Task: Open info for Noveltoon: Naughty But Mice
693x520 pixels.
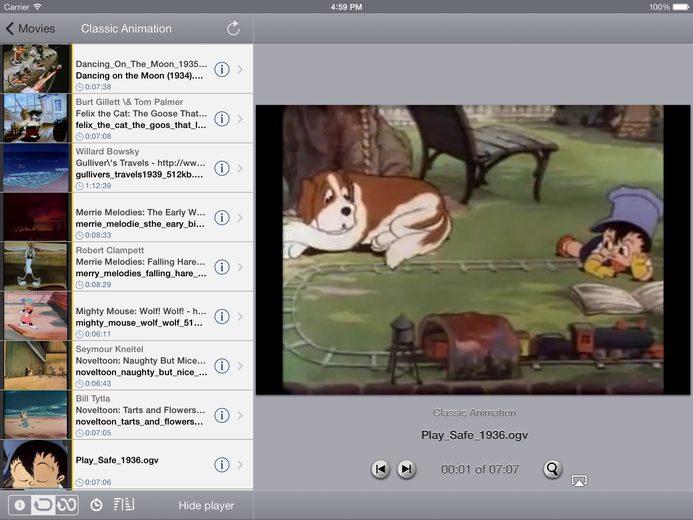Action: coord(222,366)
